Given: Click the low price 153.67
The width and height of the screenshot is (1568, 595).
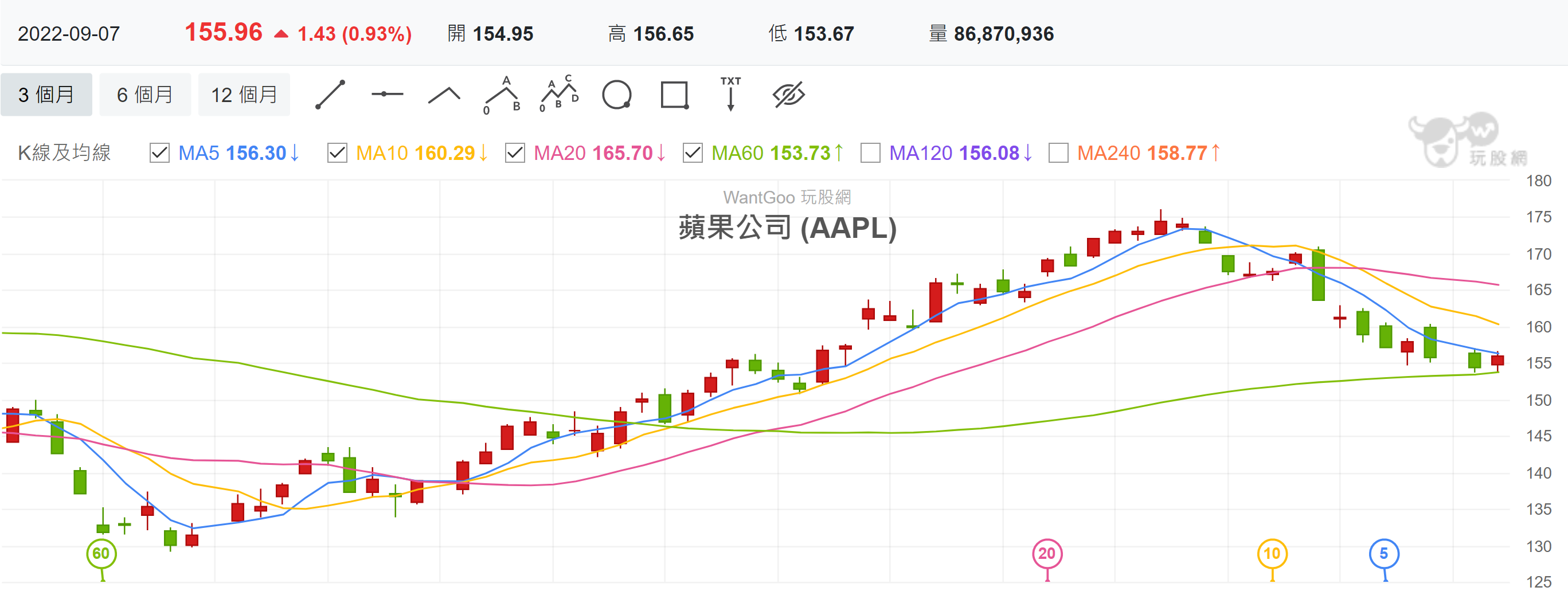Looking at the screenshot, I should [x=824, y=33].
